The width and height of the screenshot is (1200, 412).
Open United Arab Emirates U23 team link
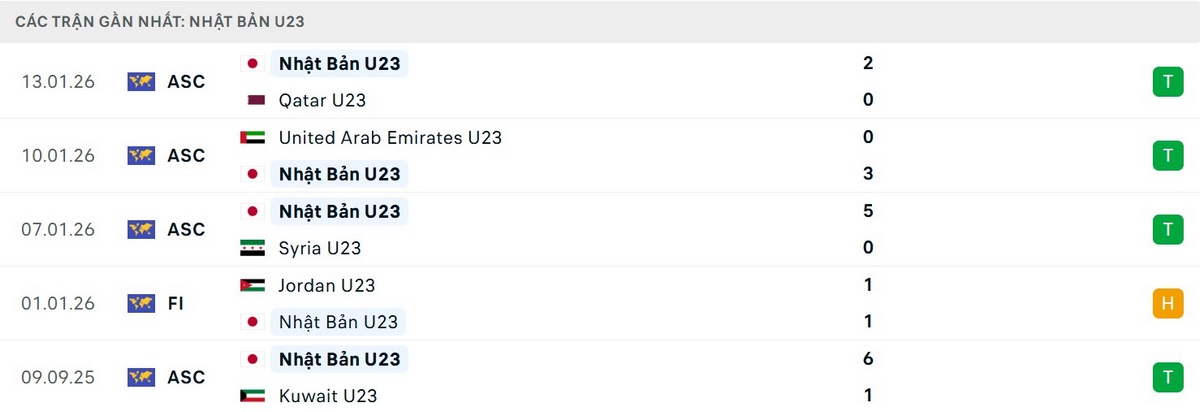[x=390, y=138]
